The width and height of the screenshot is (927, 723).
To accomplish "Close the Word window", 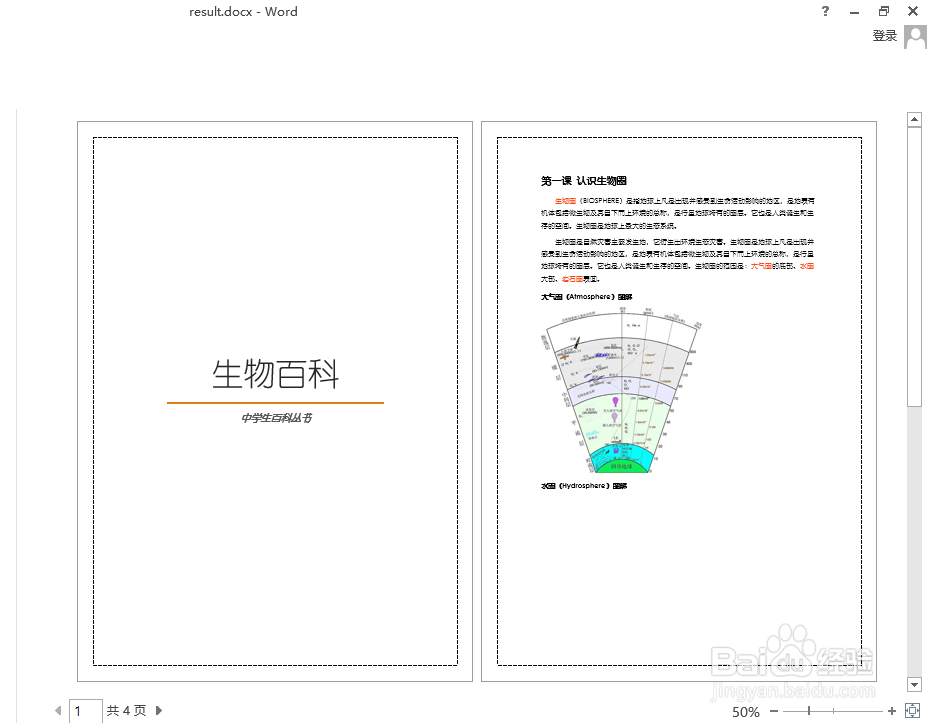I will coord(913,11).
